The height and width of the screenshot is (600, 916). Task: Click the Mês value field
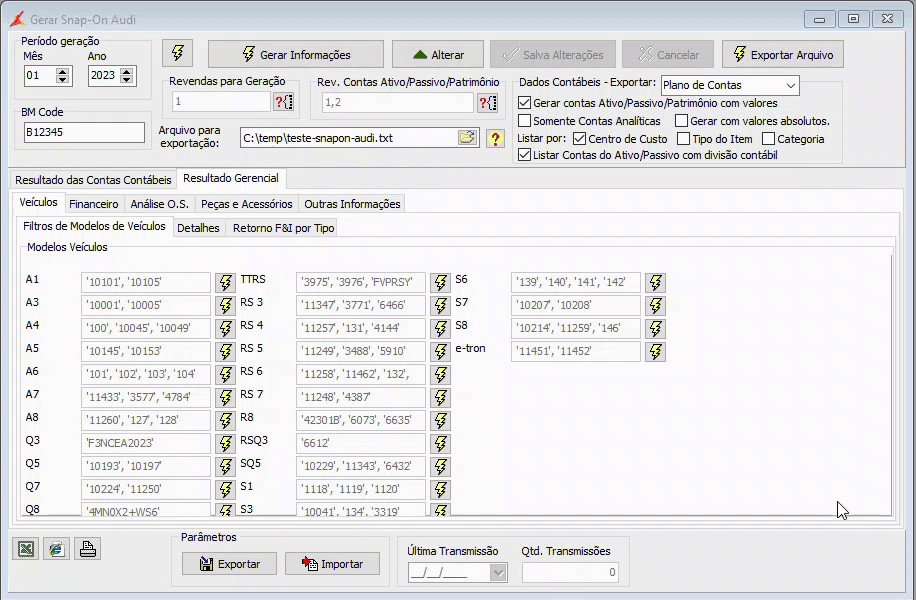coord(40,75)
